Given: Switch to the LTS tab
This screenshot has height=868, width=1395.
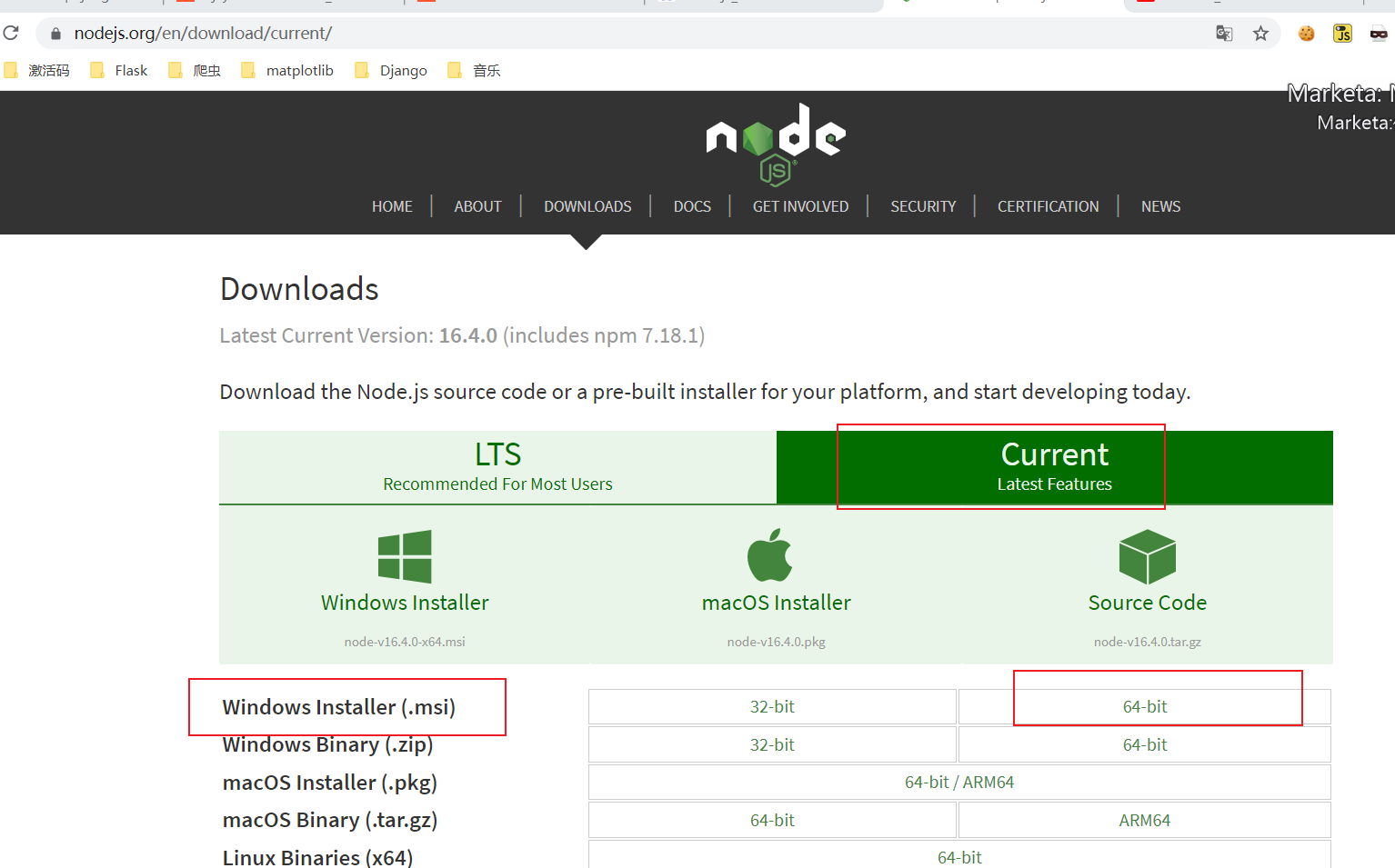Looking at the screenshot, I should [x=497, y=467].
